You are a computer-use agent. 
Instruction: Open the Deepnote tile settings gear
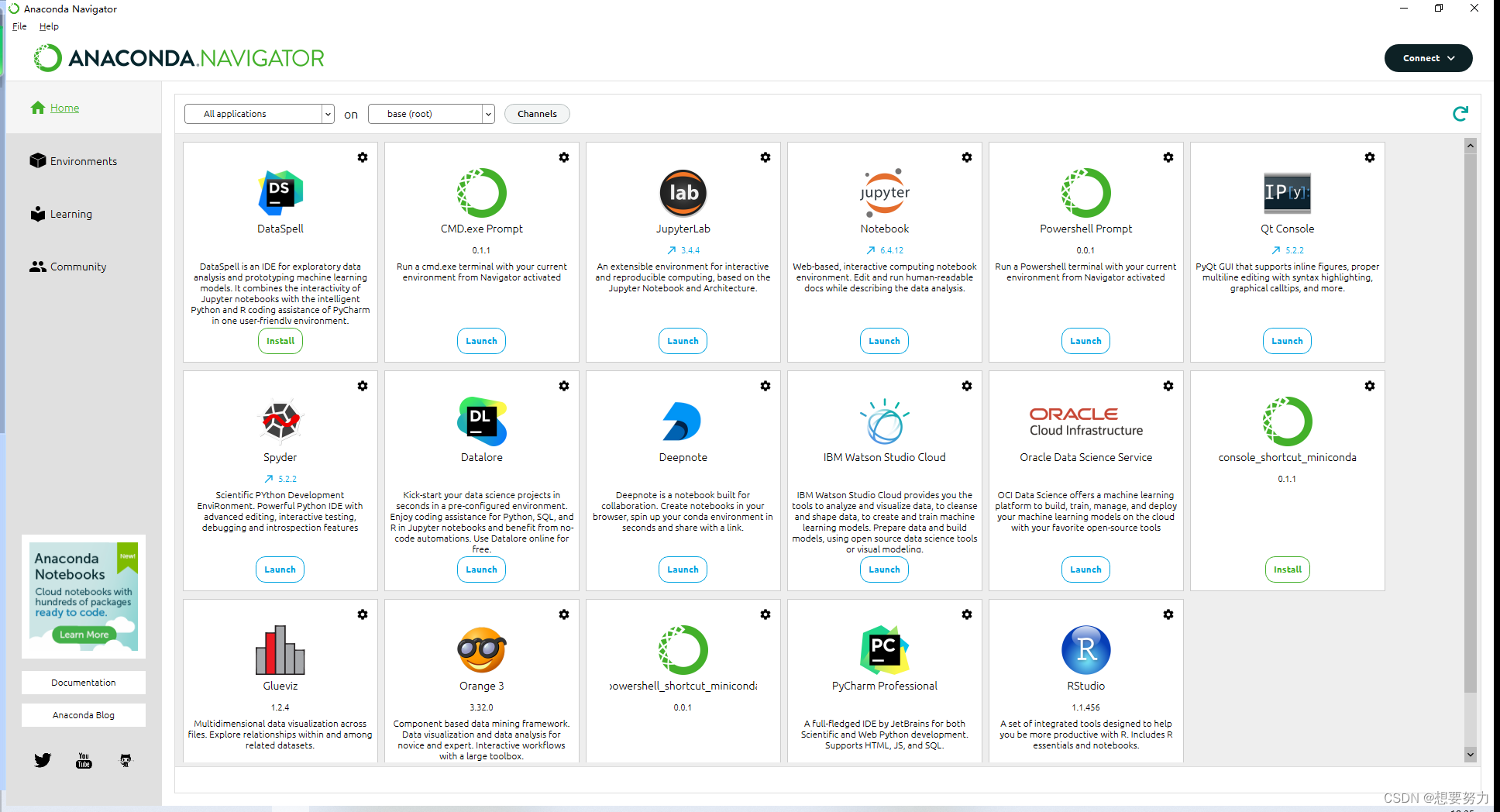765,386
